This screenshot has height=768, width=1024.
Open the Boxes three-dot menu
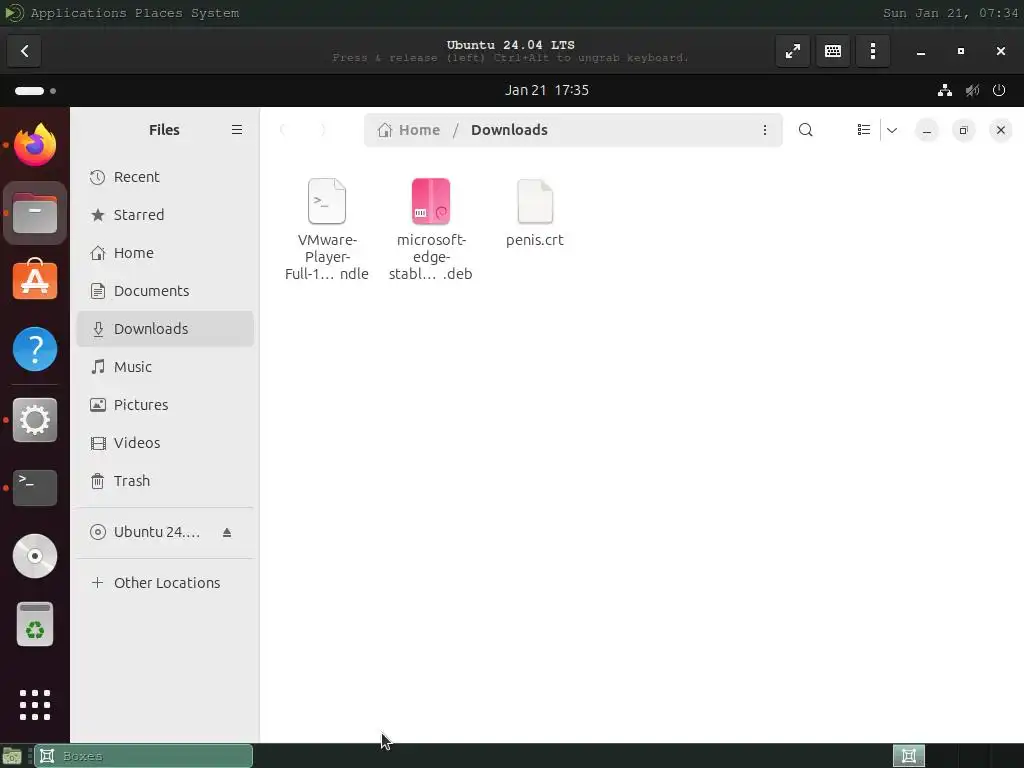(872, 51)
